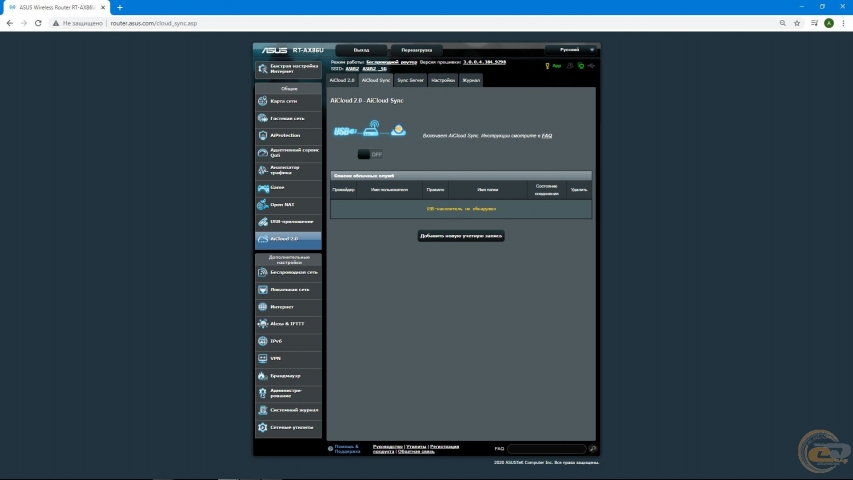Select the ASUS Wireless Router browser tab
This screenshot has width=853, height=480.
tap(56, 8)
